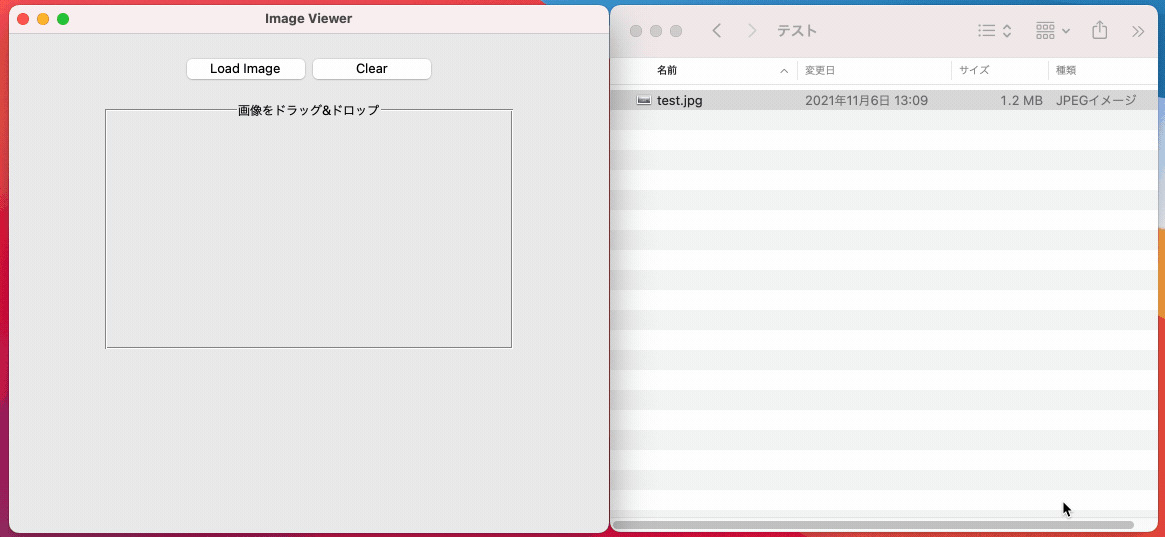This screenshot has height=537, width=1165.
Task: Sort by 変更日 column header
Action: [820, 71]
